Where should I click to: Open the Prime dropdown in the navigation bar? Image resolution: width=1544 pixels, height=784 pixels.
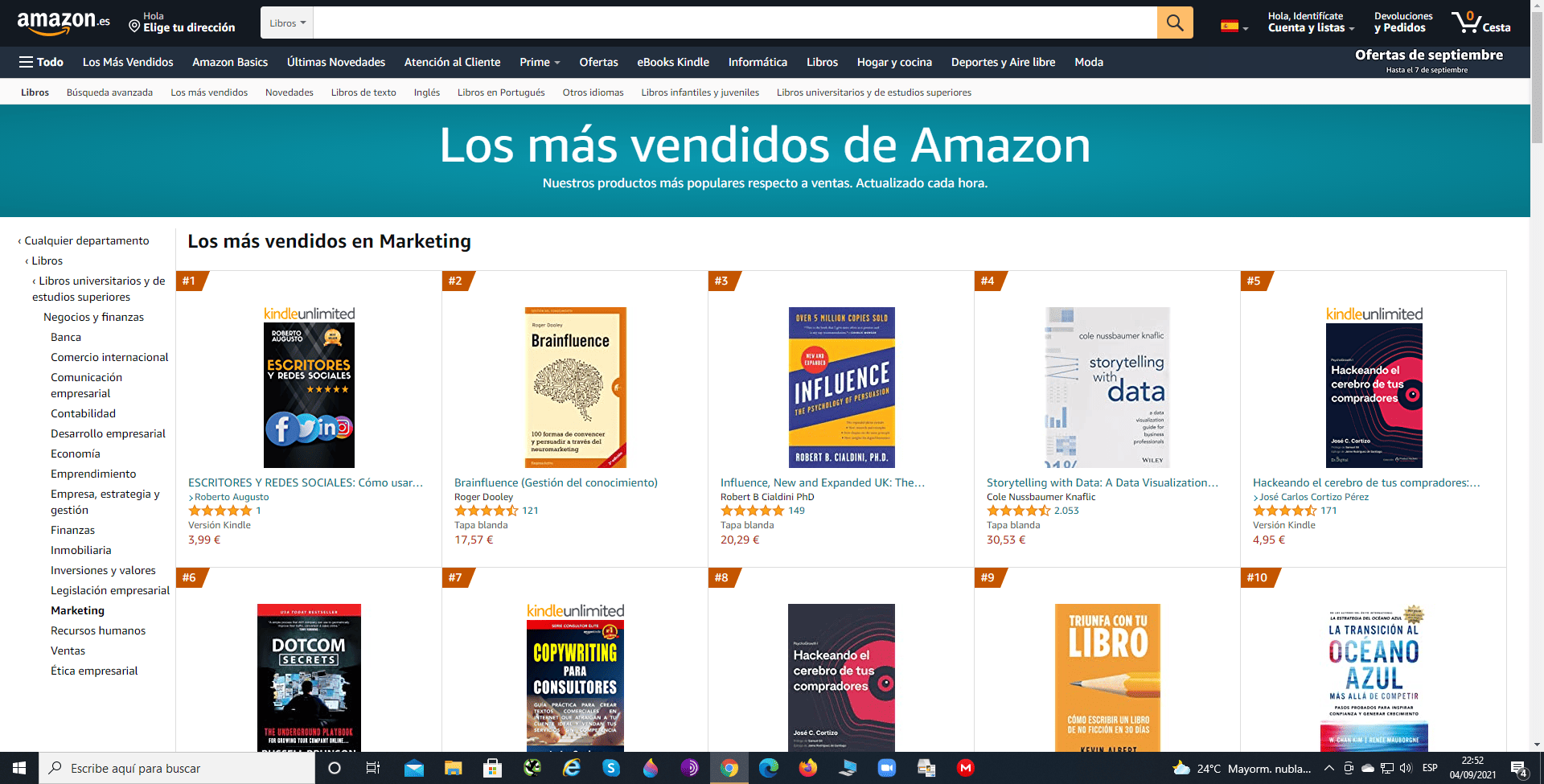(x=540, y=62)
